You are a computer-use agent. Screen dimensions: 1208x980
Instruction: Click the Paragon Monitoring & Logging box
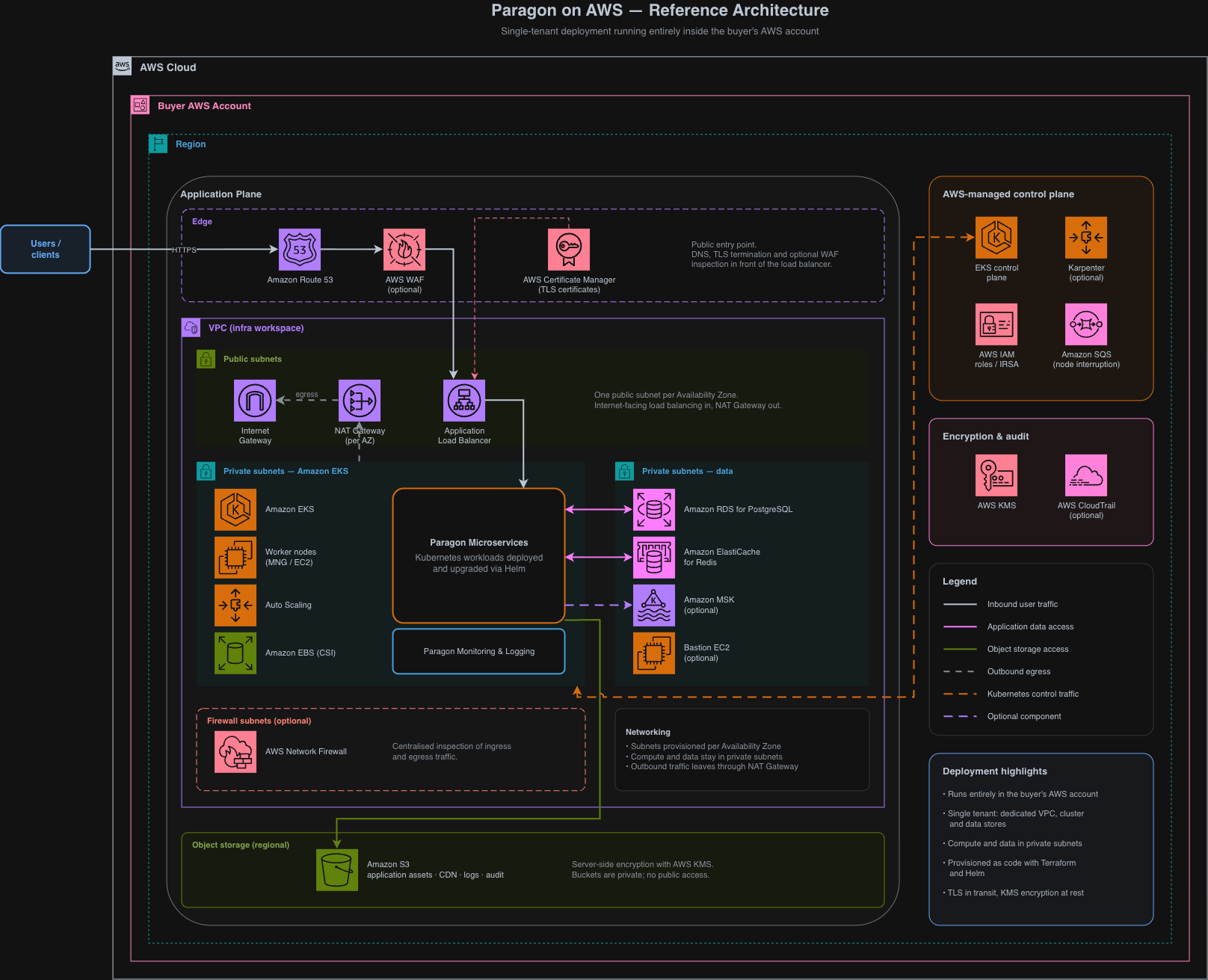(478, 651)
